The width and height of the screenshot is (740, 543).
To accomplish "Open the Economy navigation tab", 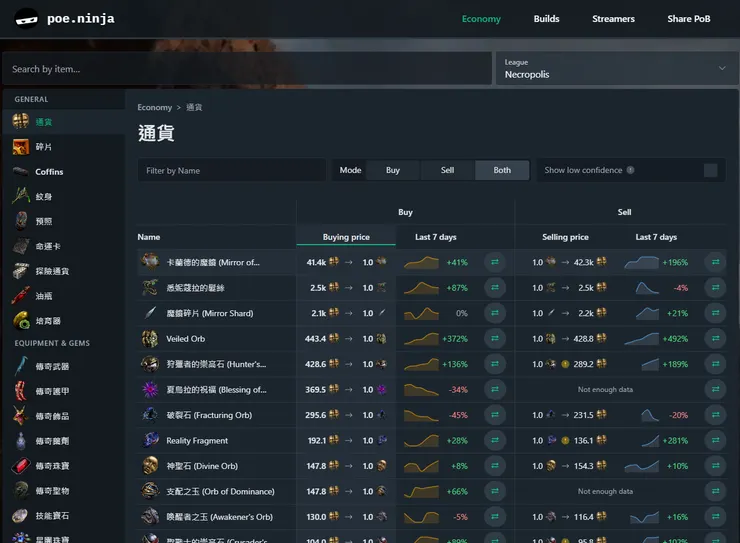I will pos(481,19).
